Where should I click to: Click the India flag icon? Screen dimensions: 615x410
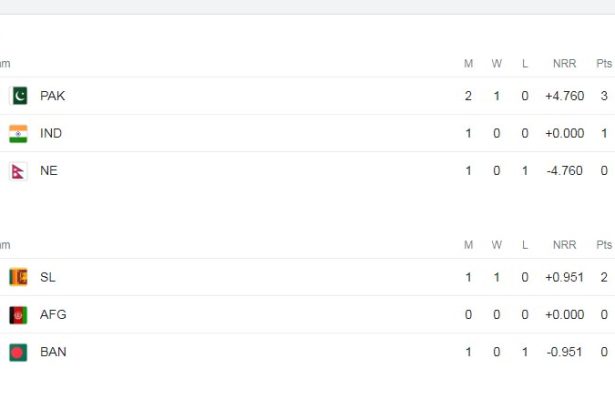18,133
